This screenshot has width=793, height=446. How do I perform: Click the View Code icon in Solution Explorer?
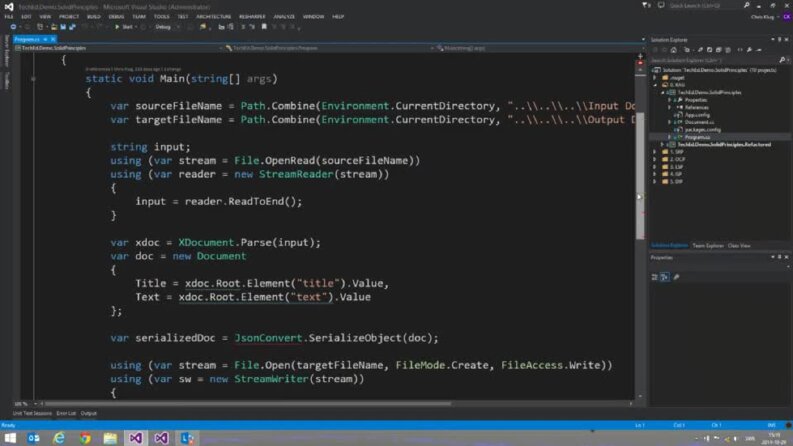[740, 50]
